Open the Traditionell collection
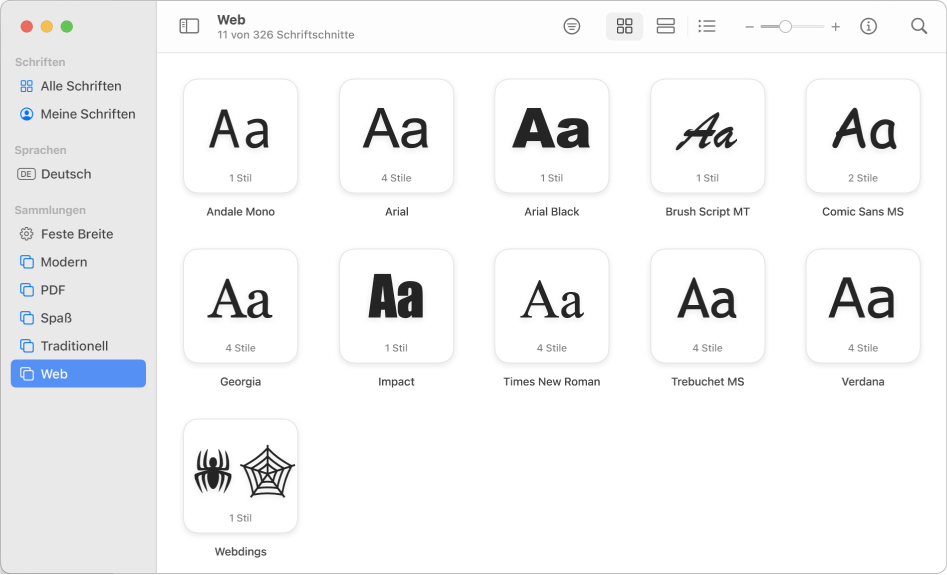Screen dimensions: 947x575 pos(79,346)
